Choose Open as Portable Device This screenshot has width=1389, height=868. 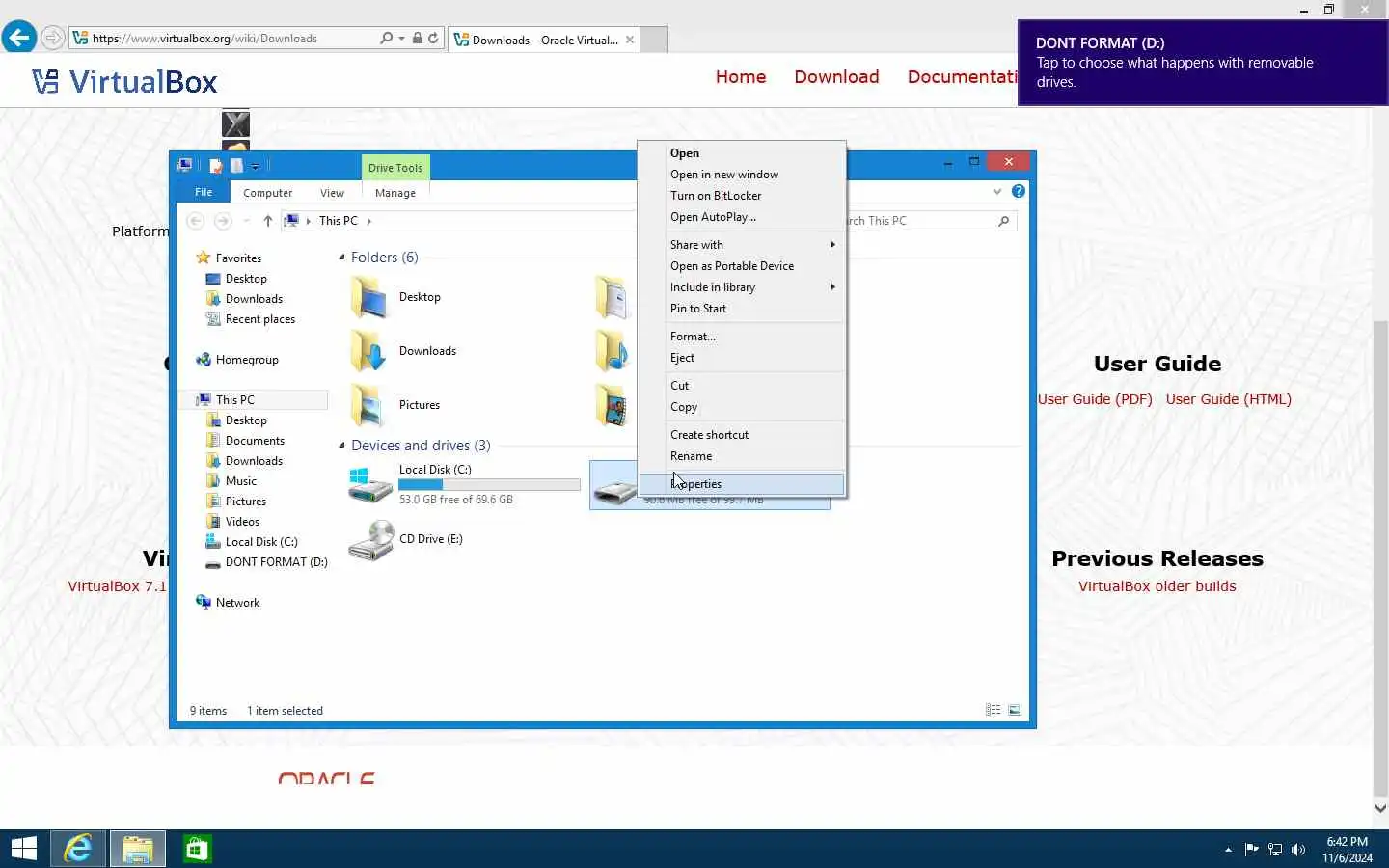[742, 266]
